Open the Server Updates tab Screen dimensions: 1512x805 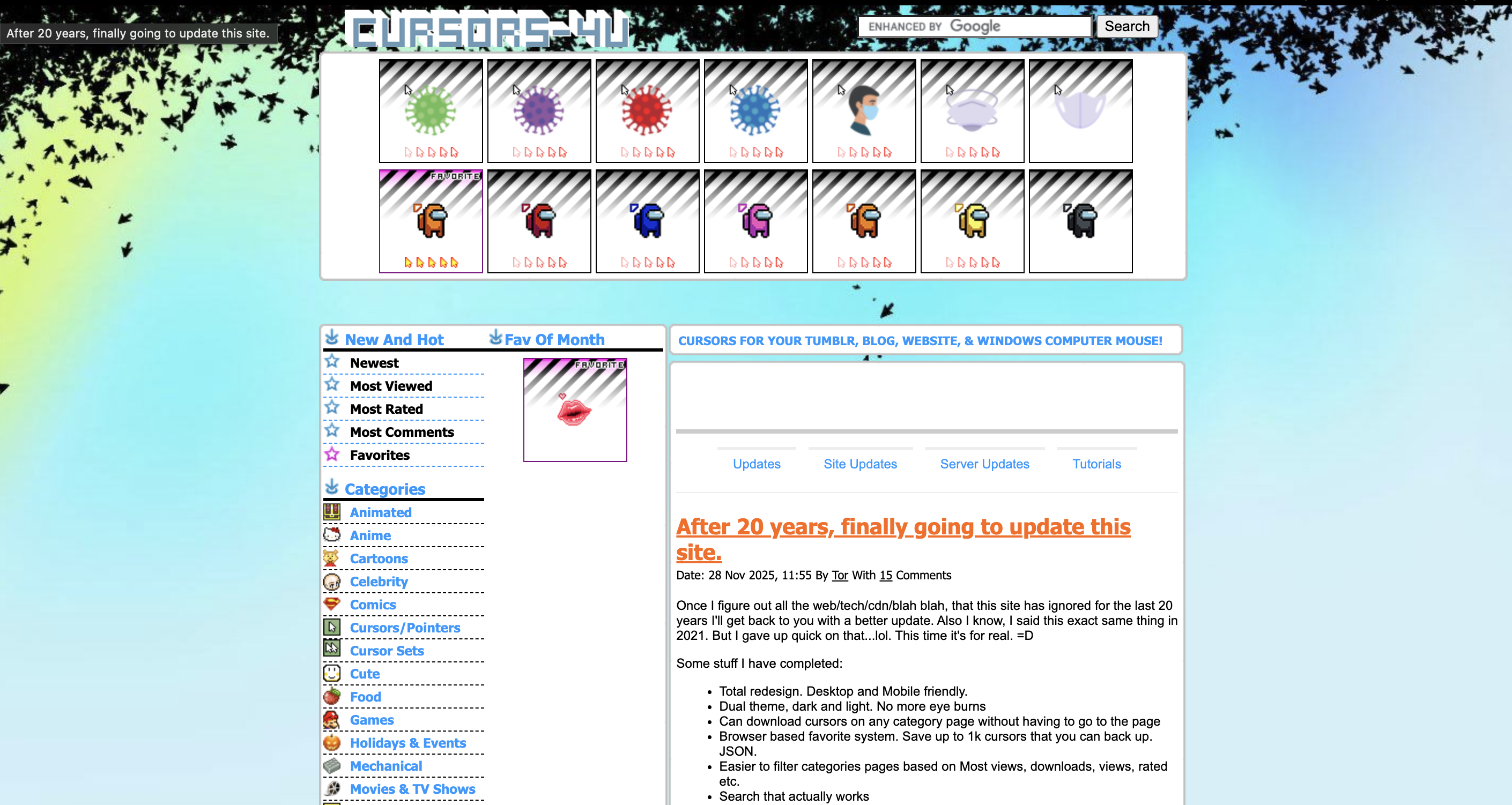pyautogui.click(x=984, y=464)
